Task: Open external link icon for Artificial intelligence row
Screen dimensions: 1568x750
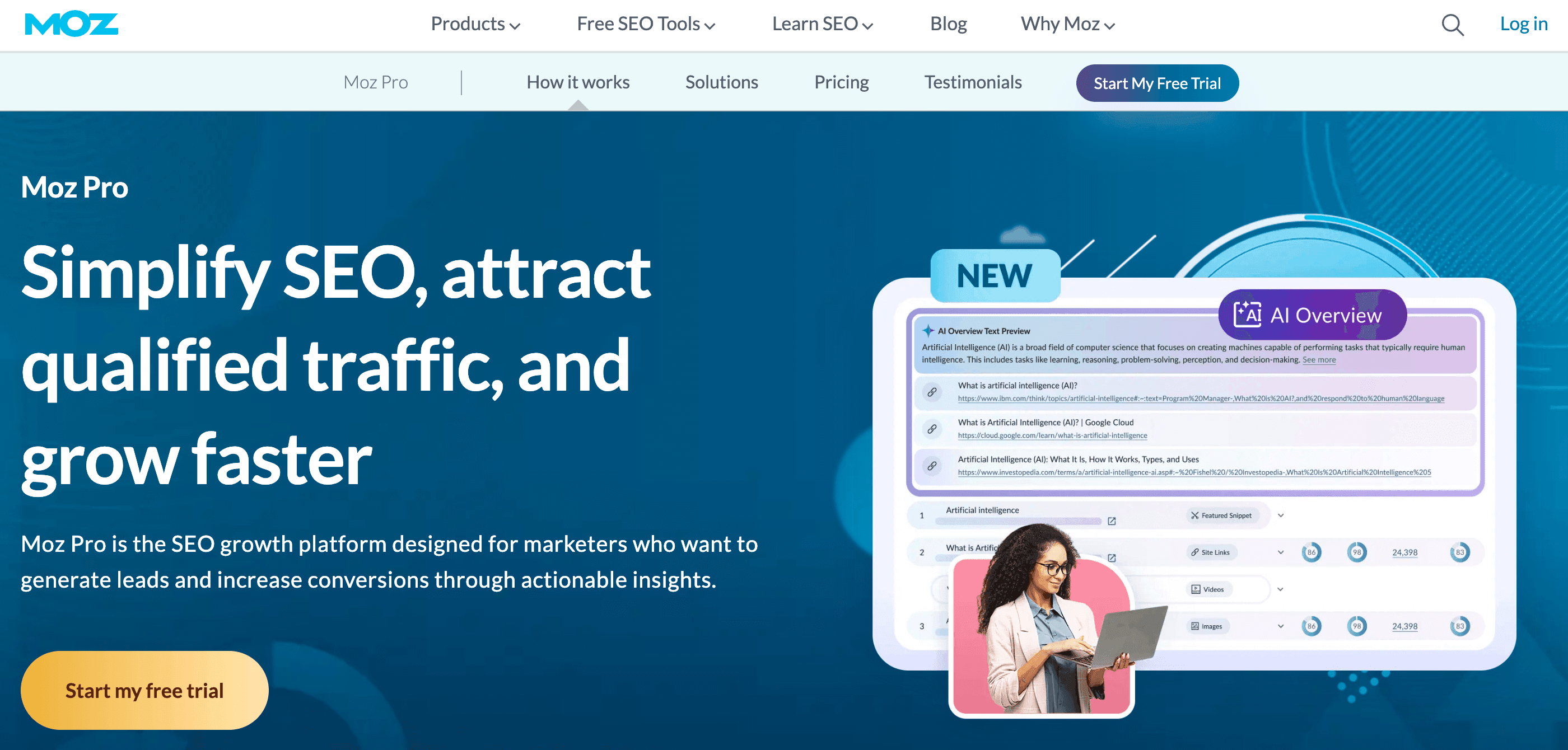Action: [x=1112, y=521]
